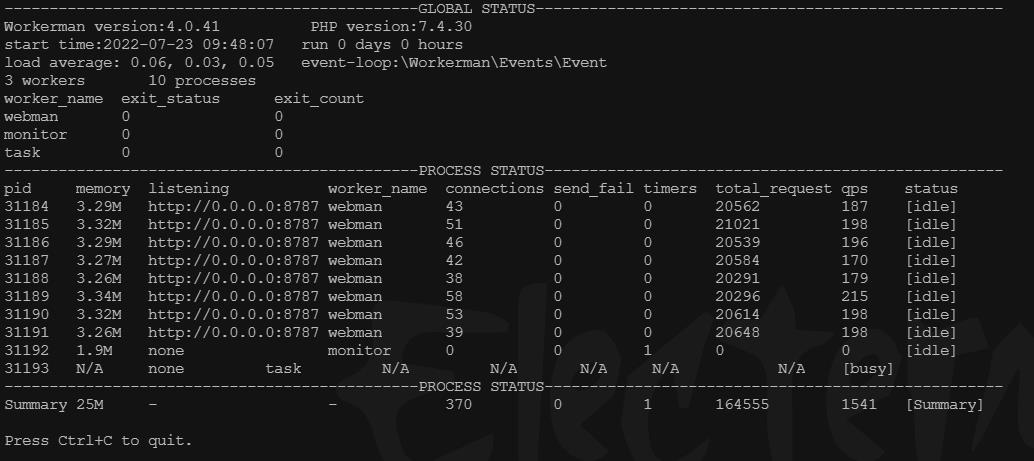1034x461 pixels.
Task: Select event-loop \Workerman\Events\Event text
Action: (454, 63)
